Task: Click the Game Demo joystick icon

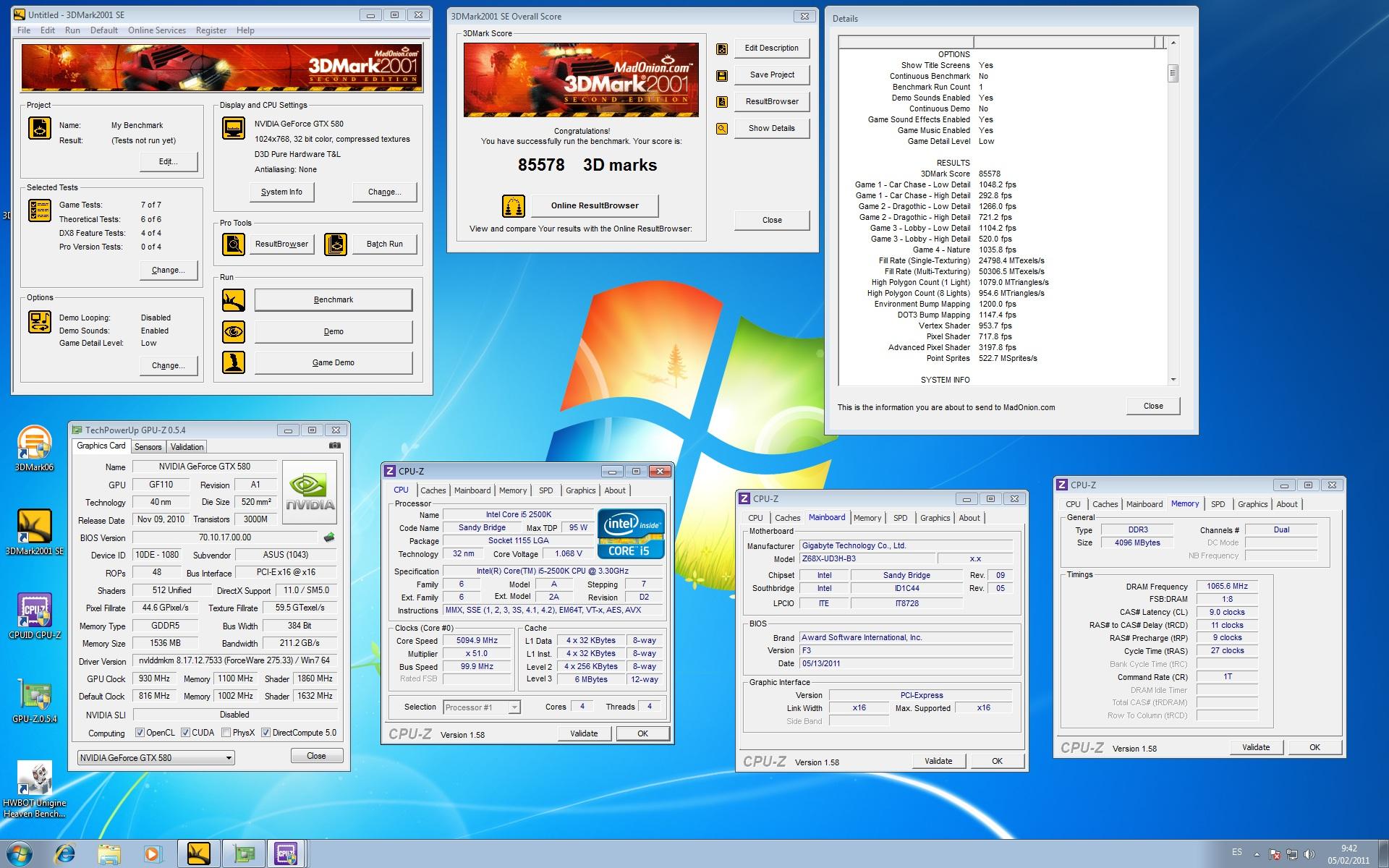Action: pos(234,362)
